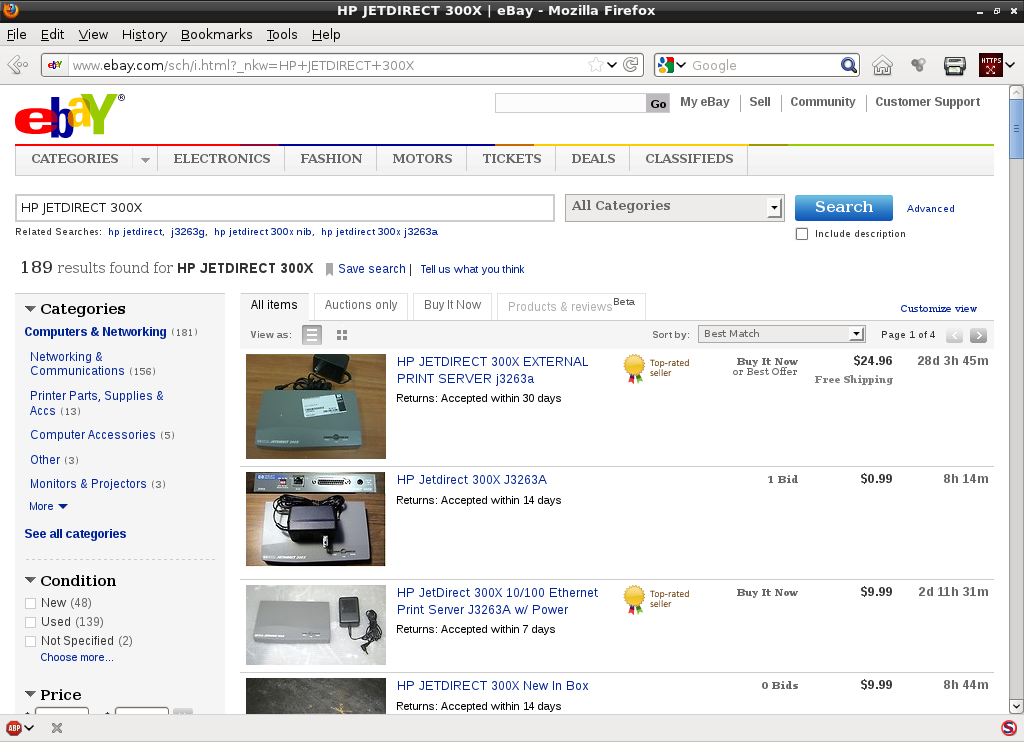Reload the page with the refresh icon

pyautogui.click(x=631, y=65)
